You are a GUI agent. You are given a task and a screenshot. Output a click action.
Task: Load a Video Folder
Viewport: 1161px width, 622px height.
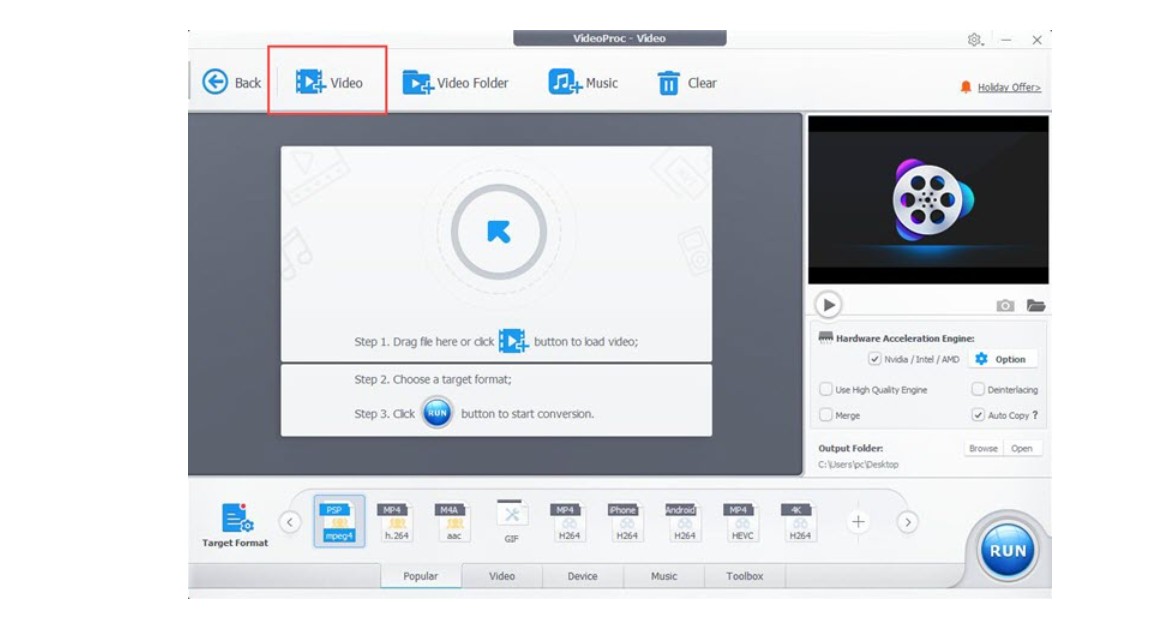[x=455, y=82]
